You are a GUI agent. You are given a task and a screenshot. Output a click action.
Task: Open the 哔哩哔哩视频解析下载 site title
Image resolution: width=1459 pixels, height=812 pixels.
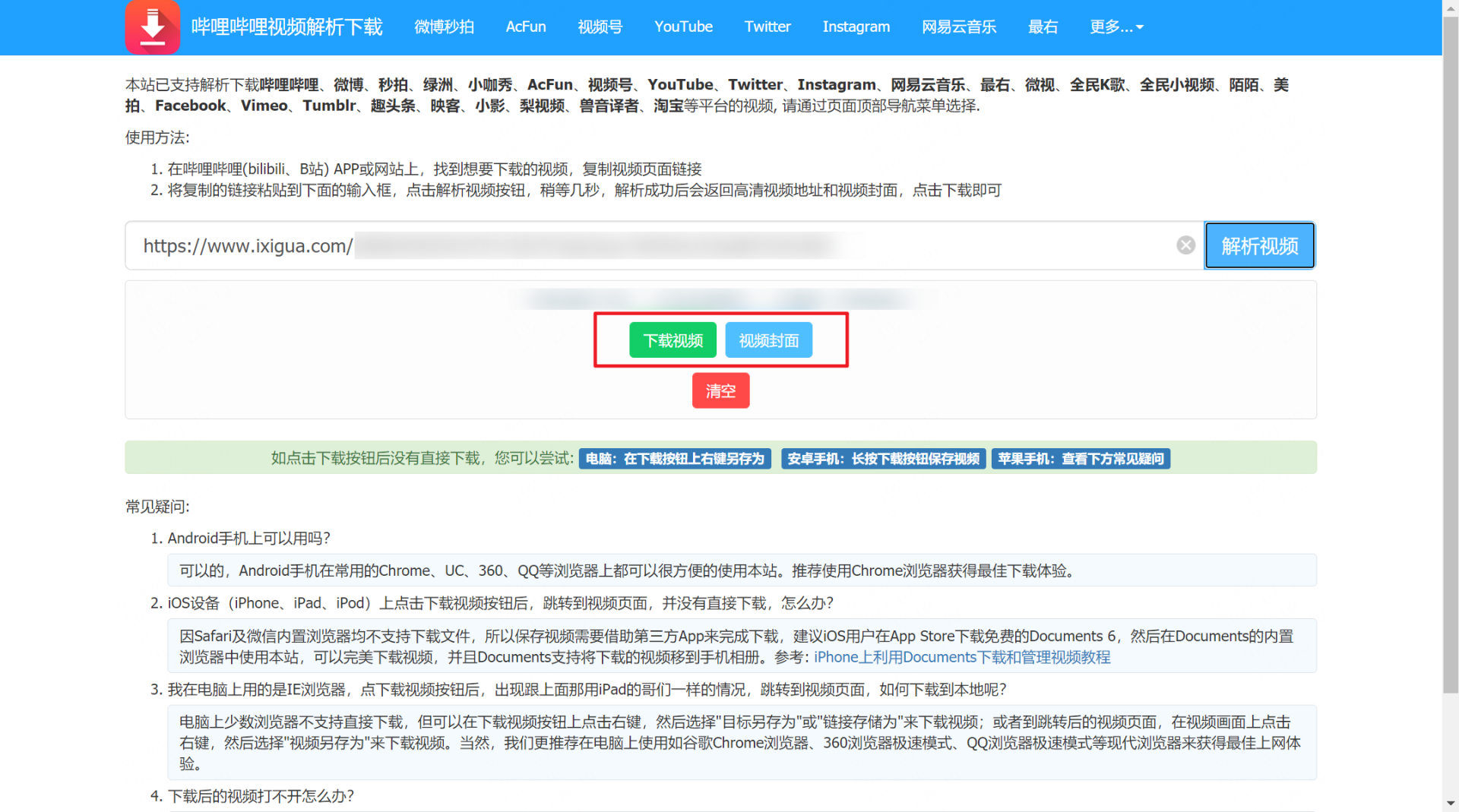(287, 27)
